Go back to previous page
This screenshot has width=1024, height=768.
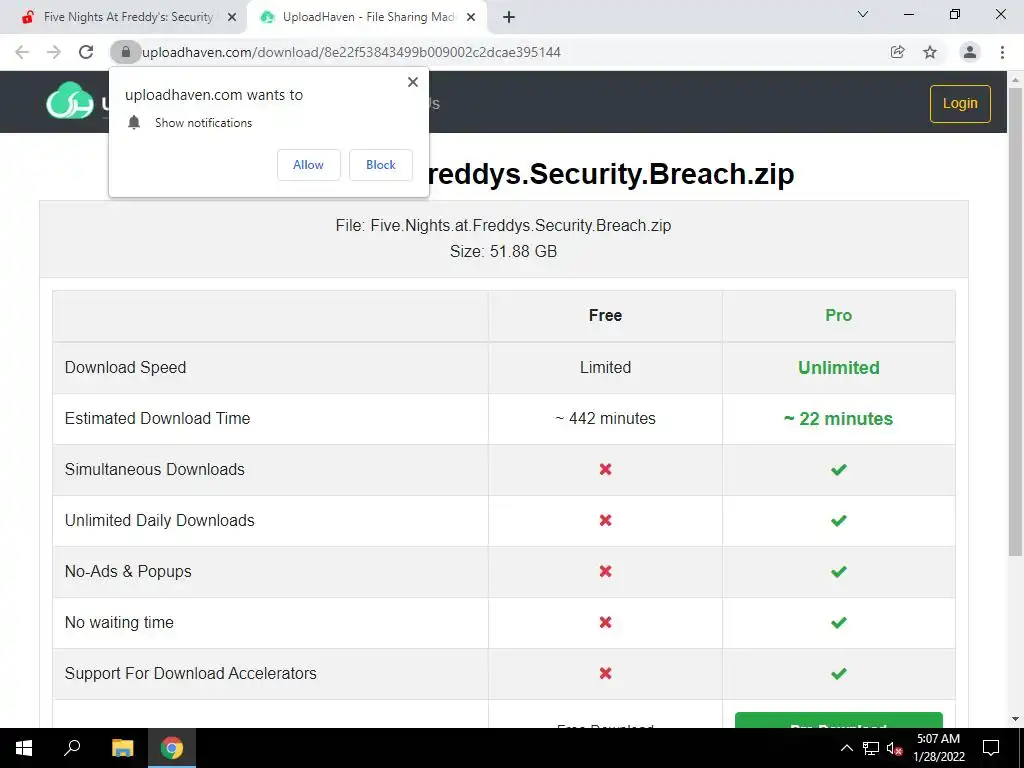pos(22,52)
